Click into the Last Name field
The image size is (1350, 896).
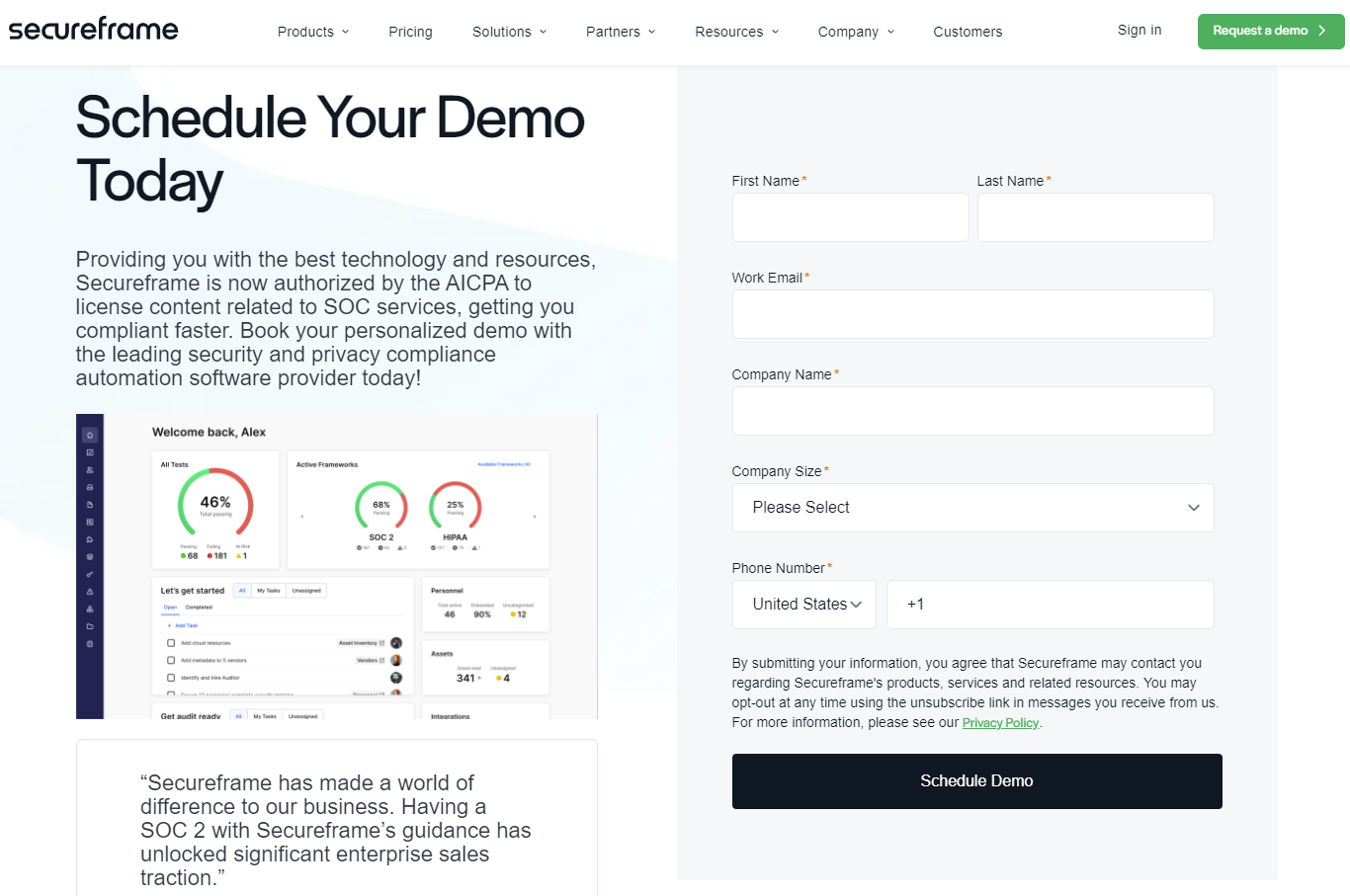click(x=1095, y=217)
